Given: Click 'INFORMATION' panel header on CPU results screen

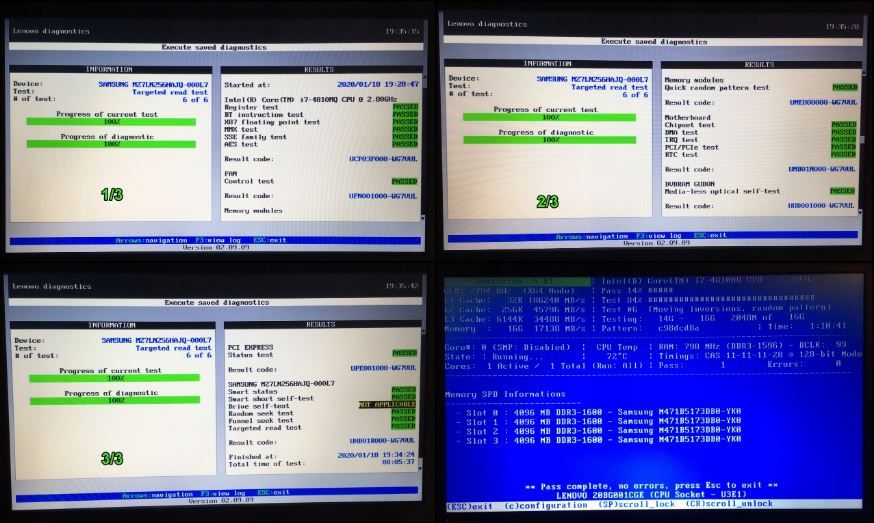Looking at the screenshot, I should point(110,69).
